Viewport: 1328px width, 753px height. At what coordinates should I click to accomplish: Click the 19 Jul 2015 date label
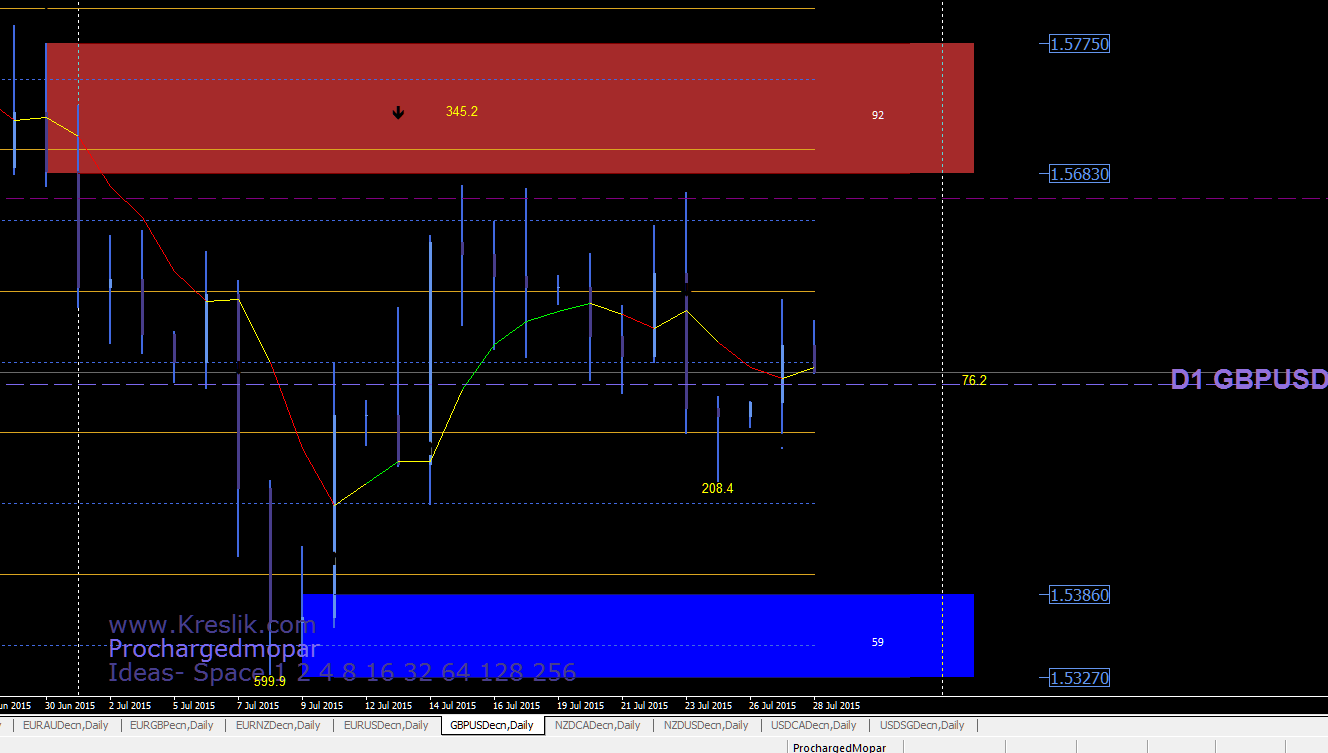click(x=580, y=705)
